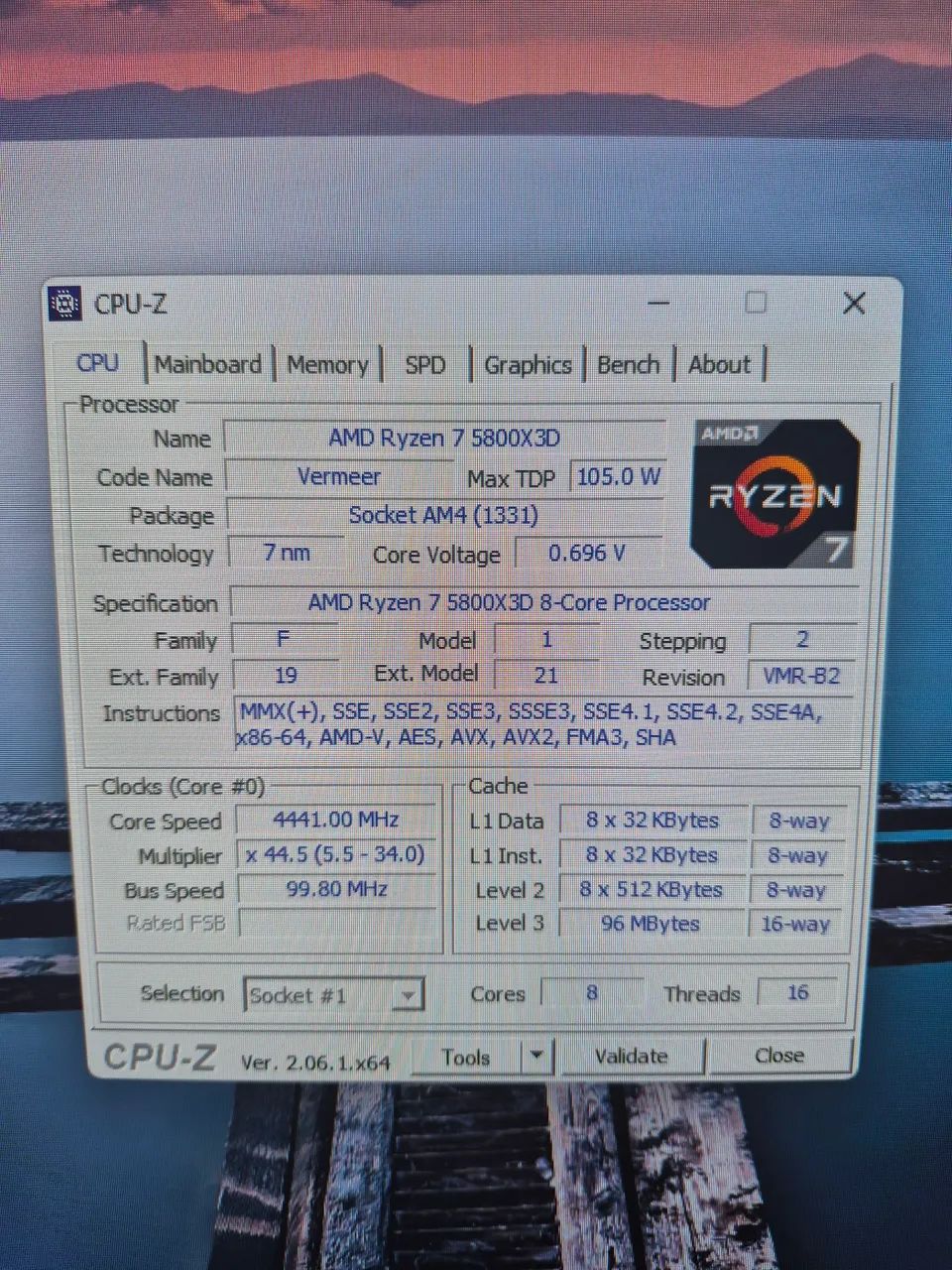Open the Bench tab

click(629, 365)
